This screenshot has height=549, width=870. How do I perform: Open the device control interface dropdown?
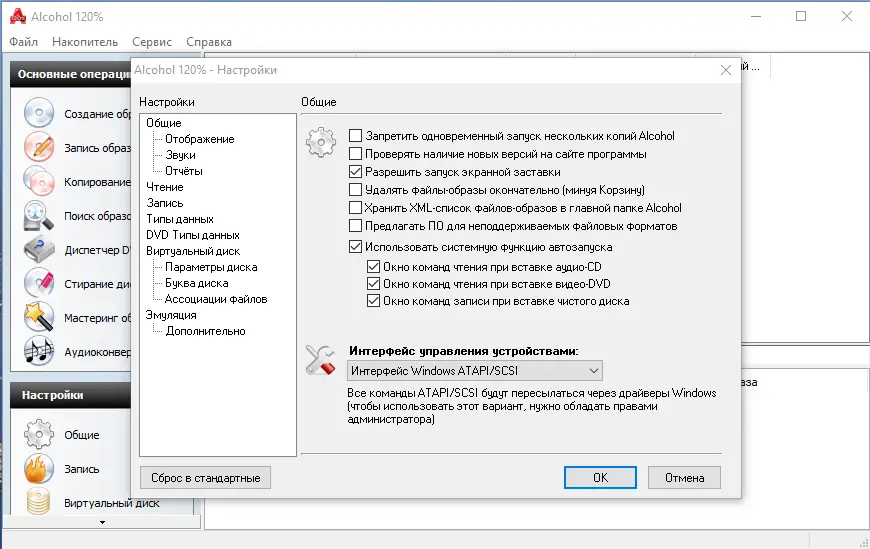pos(474,371)
